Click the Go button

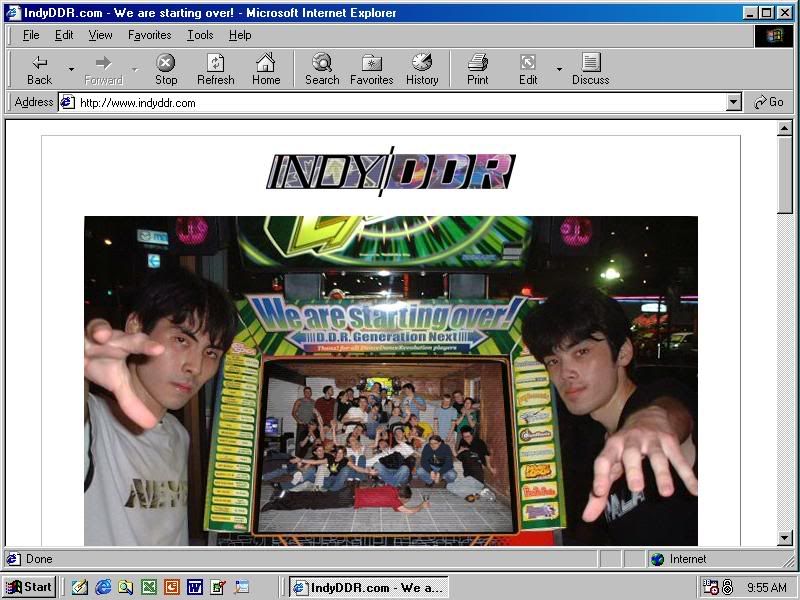769,103
